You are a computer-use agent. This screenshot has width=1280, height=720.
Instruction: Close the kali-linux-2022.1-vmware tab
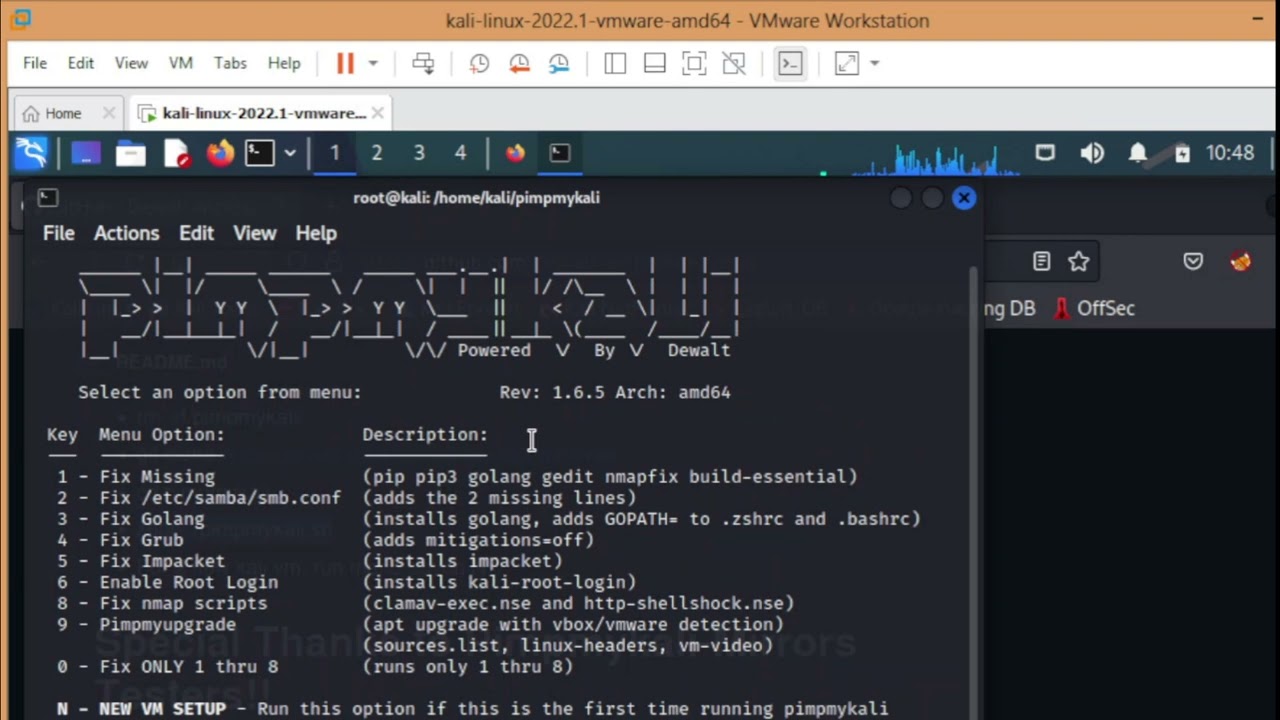(x=377, y=113)
